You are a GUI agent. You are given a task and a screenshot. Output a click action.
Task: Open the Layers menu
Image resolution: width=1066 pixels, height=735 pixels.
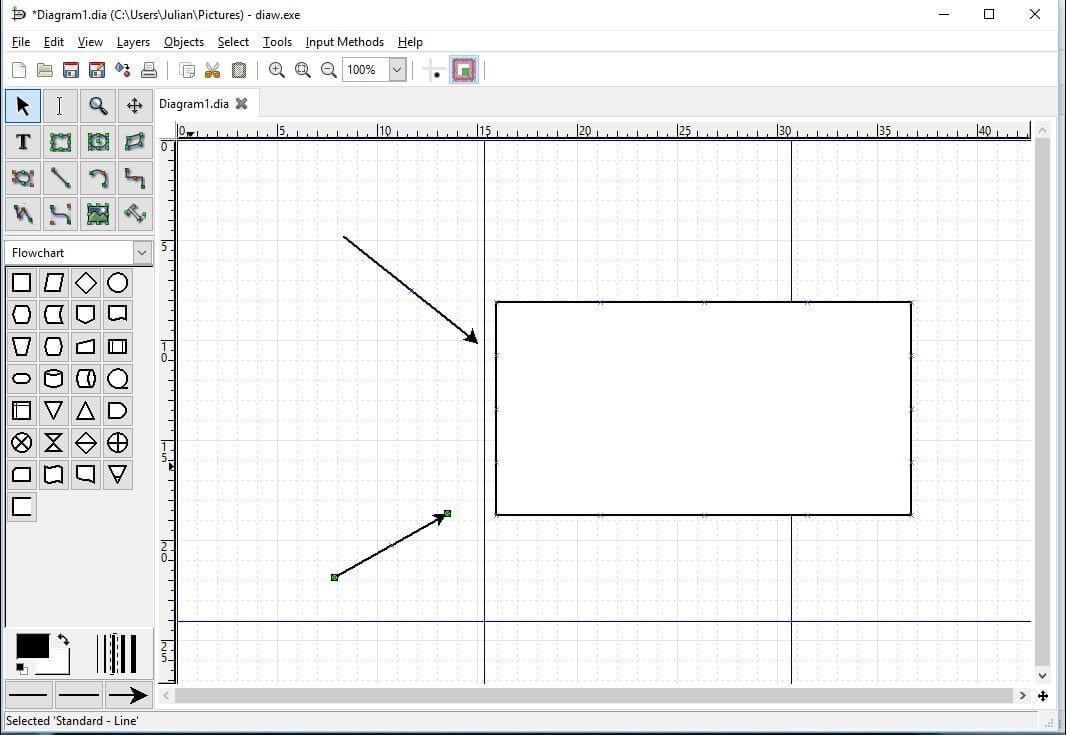(x=132, y=42)
